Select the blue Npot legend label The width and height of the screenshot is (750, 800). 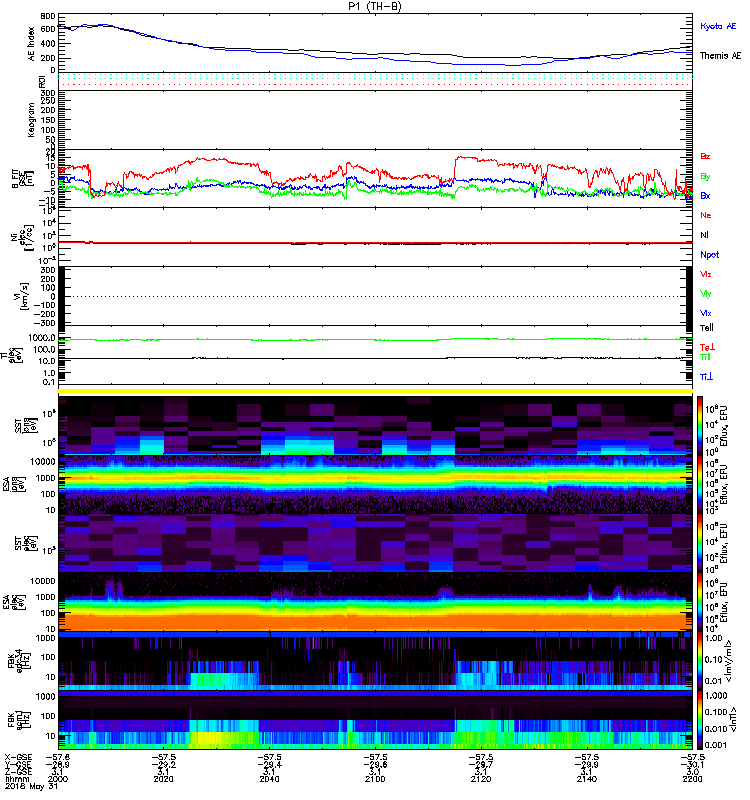click(x=710, y=255)
